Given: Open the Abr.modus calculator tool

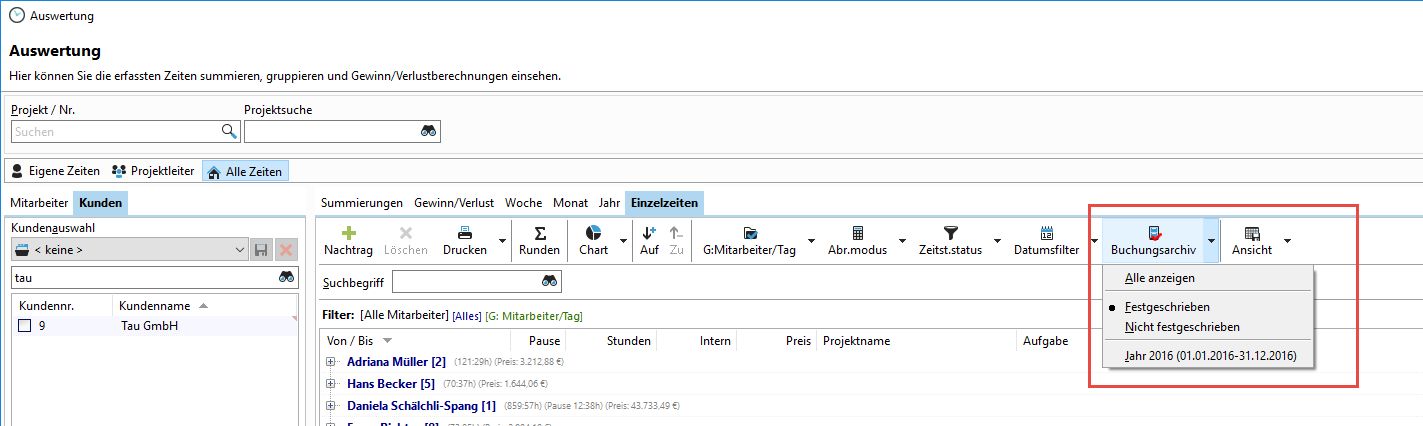Looking at the screenshot, I should pos(857,232).
